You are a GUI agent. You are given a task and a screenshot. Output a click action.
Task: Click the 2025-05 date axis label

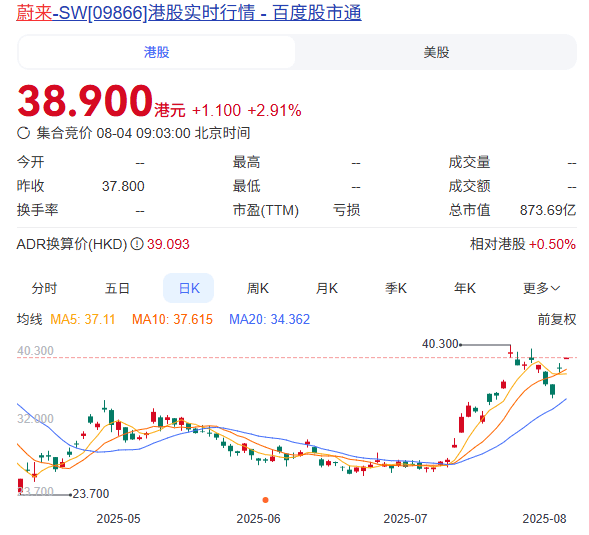(x=118, y=519)
